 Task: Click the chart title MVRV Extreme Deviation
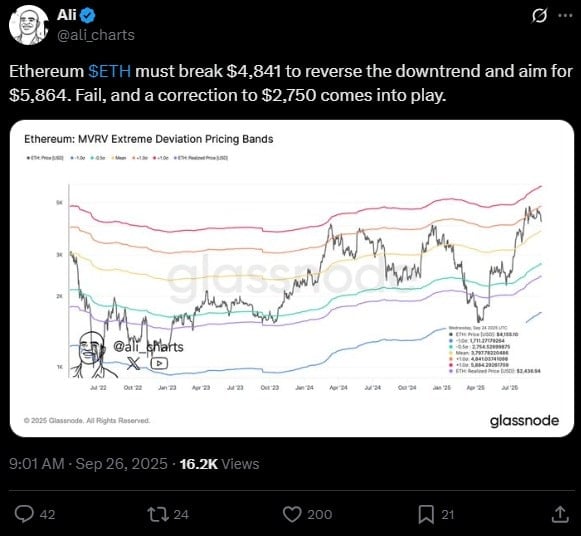[x=149, y=139]
